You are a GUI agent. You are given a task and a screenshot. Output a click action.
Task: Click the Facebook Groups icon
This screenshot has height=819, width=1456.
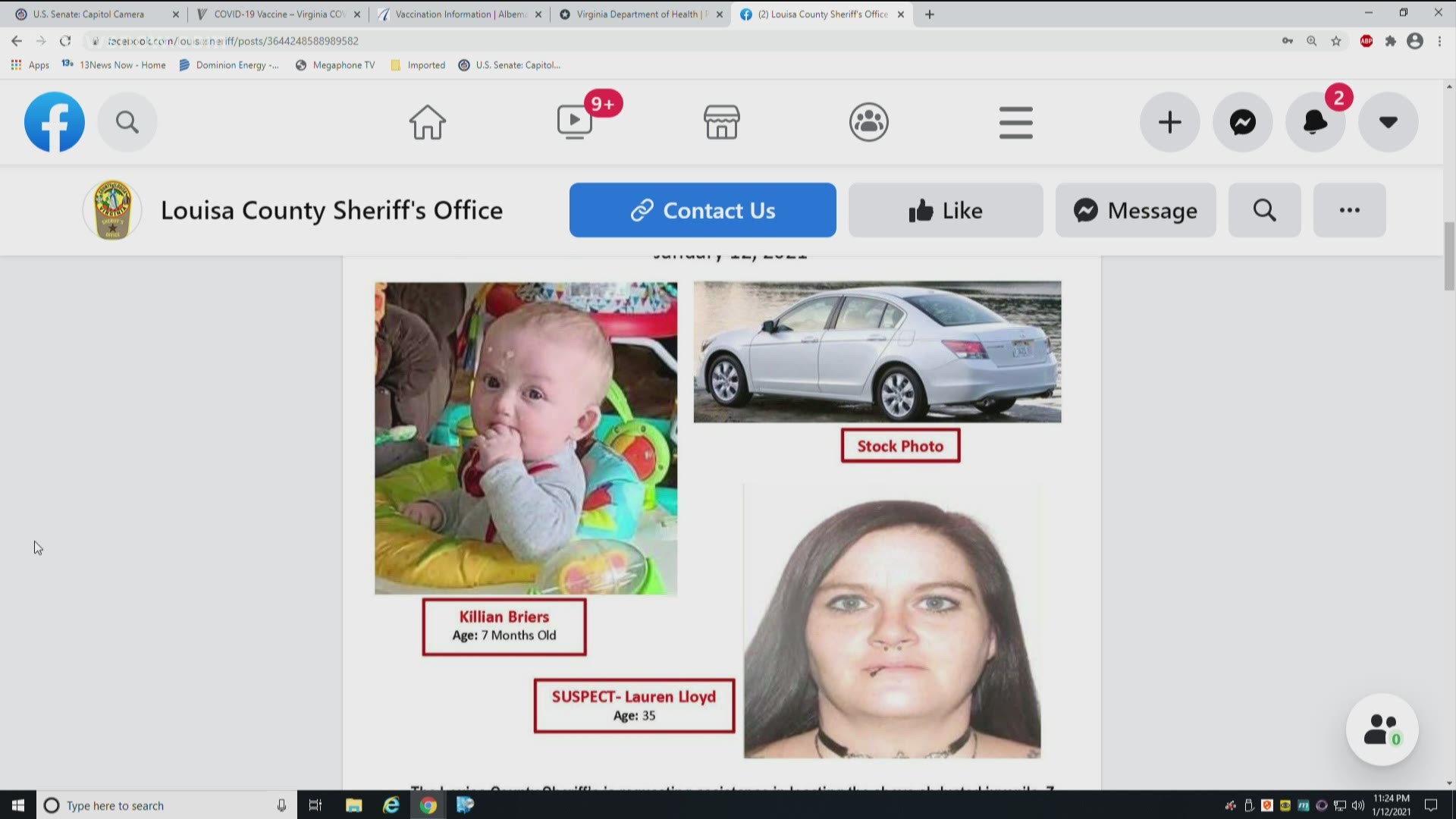click(x=868, y=122)
